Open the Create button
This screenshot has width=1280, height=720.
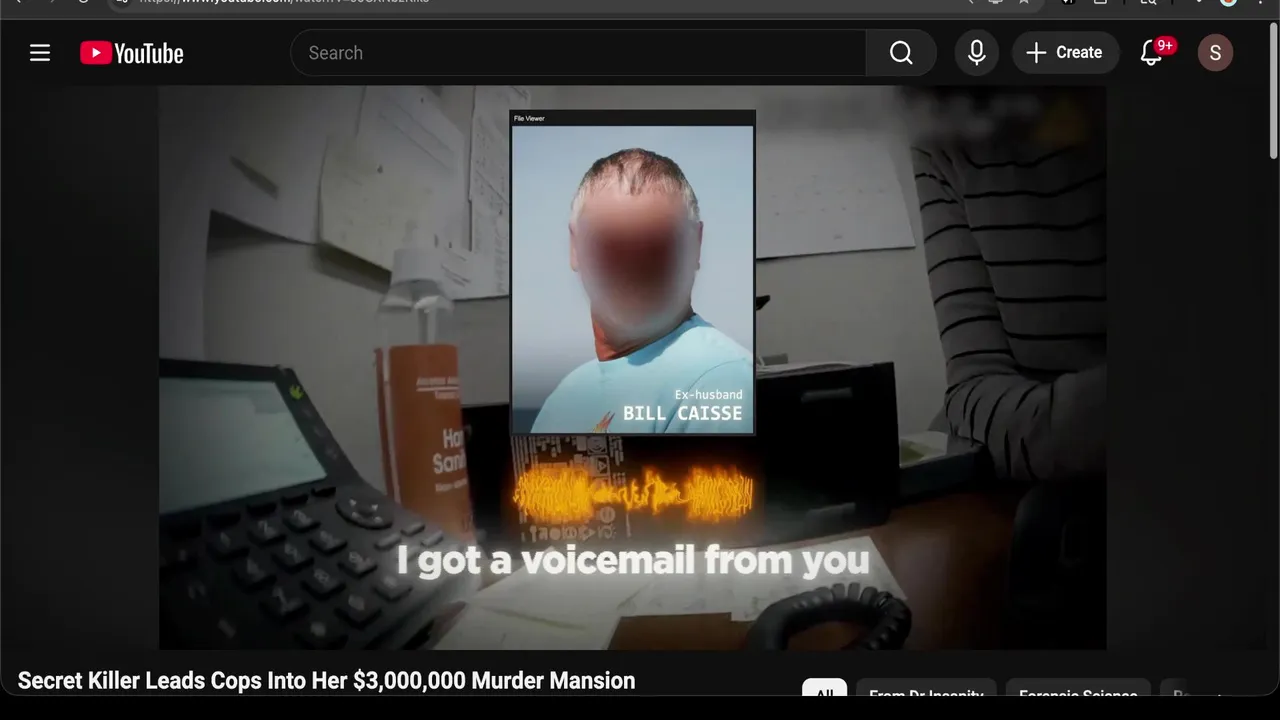[x=1065, y=53]
